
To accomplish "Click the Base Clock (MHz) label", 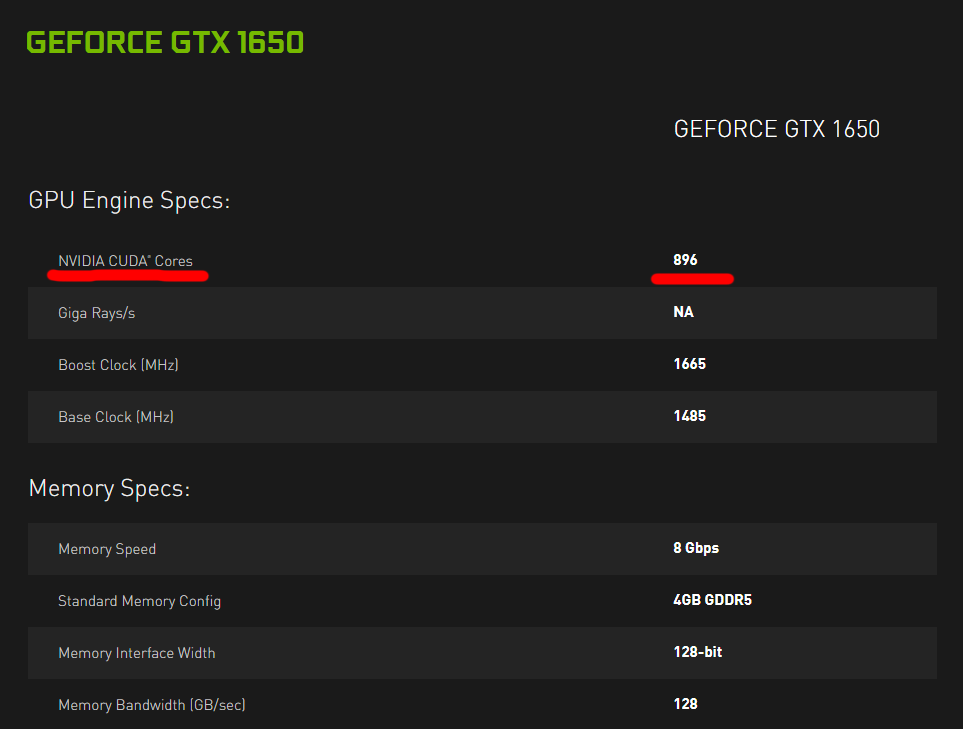I will pos(115,417).
